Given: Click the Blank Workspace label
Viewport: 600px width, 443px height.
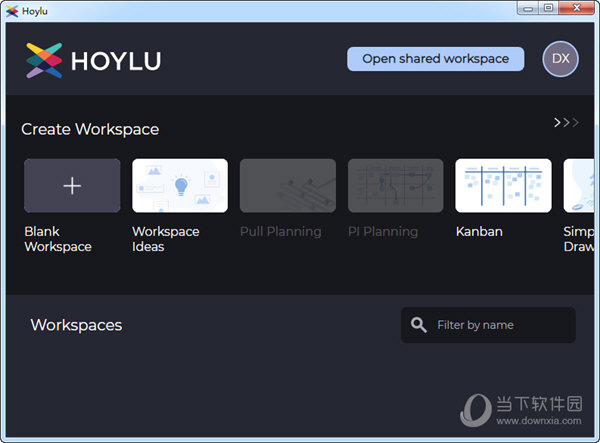Looking at the screenshot, I should (58, 239).
